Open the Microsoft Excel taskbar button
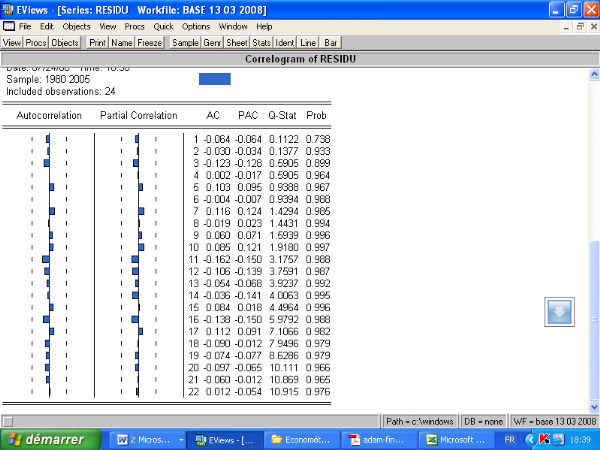 point(457,440)
